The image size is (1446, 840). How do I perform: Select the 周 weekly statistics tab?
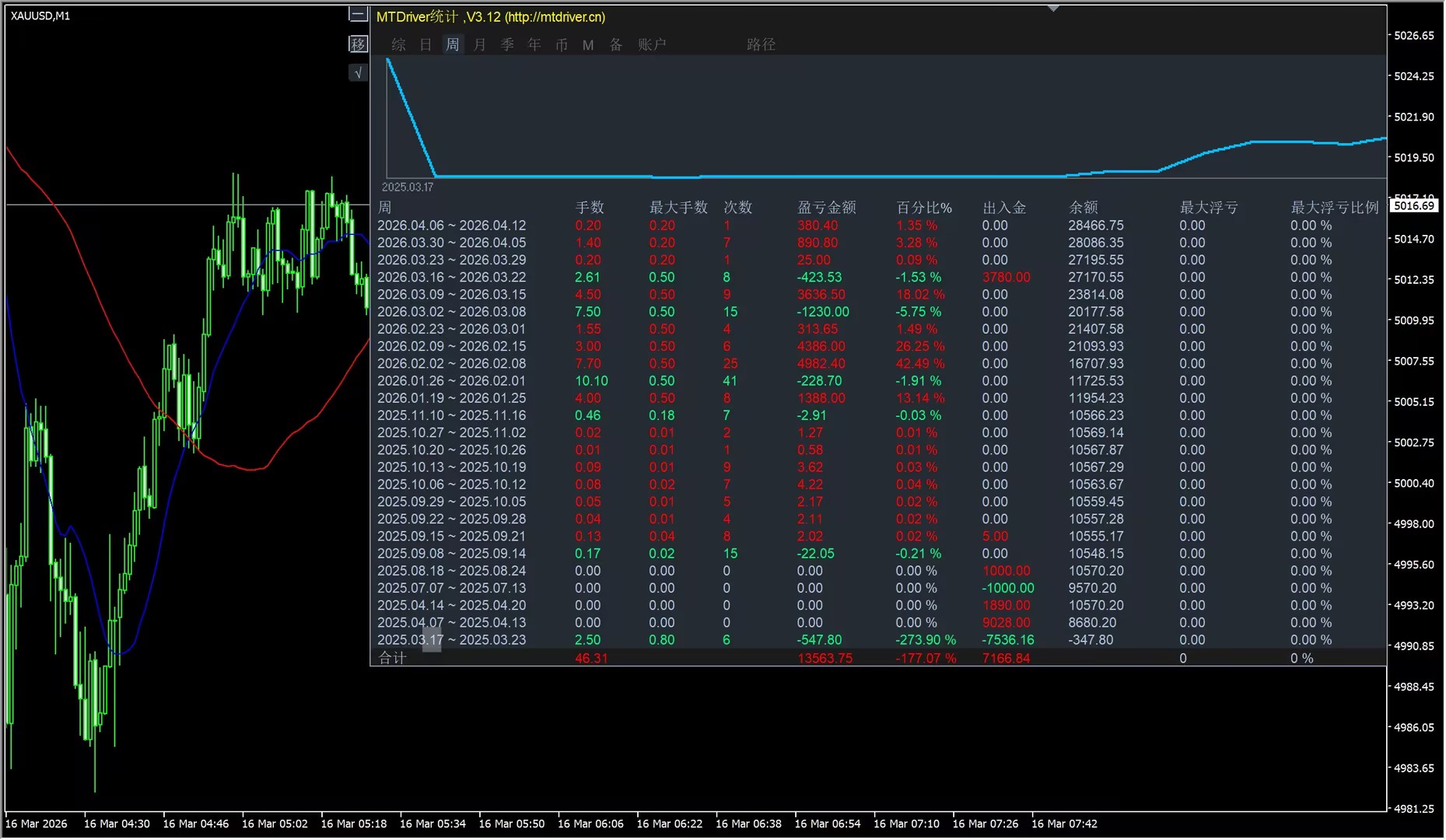click(453, 44)
